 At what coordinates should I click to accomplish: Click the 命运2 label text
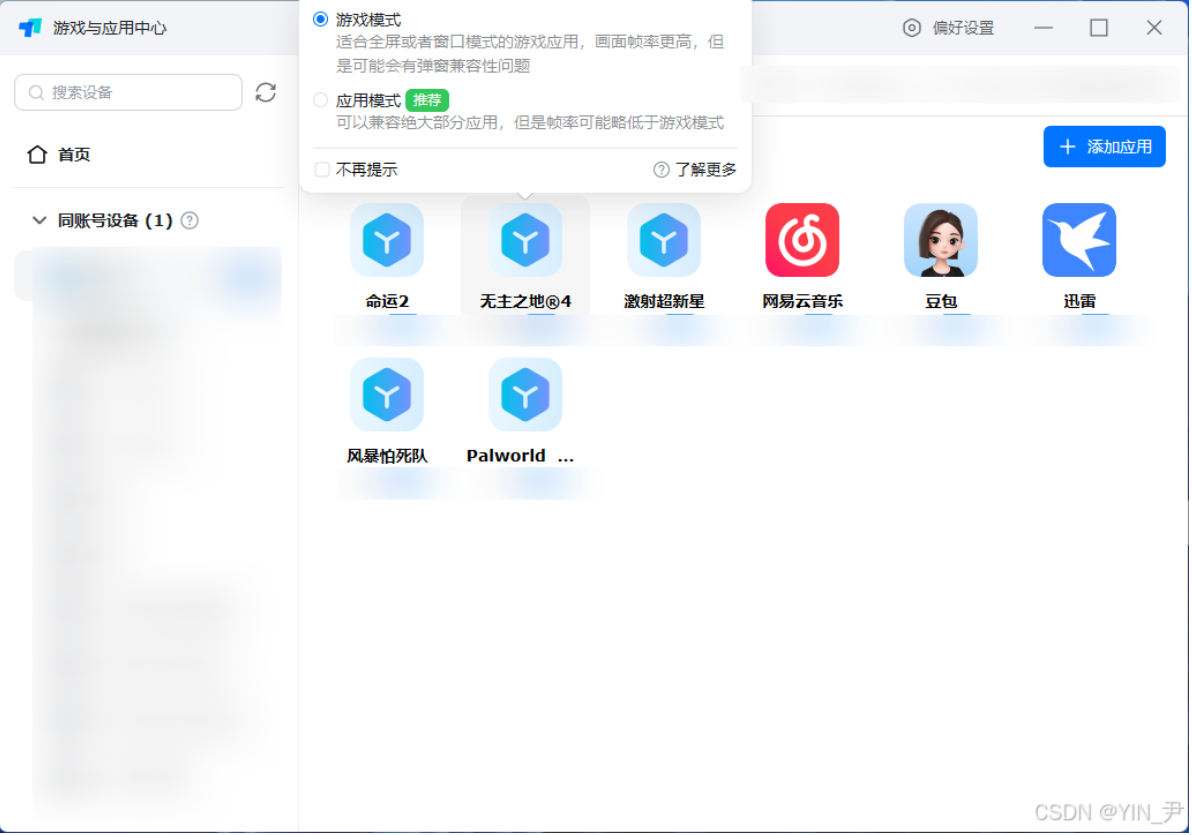387,301
